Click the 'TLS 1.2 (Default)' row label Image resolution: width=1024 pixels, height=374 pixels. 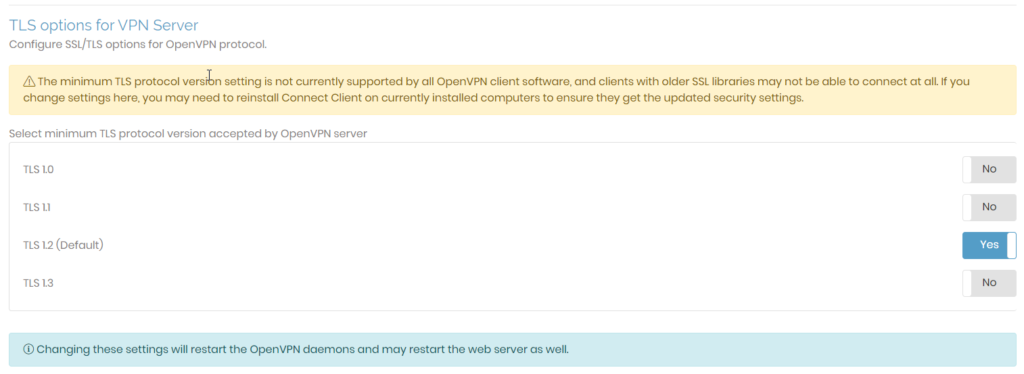pyautogui.click(x=63, y=245)
